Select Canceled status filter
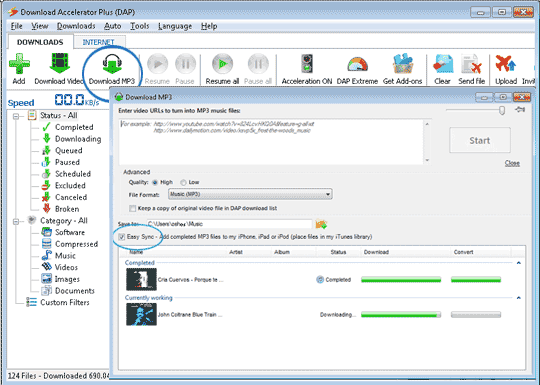 [71, 197]
